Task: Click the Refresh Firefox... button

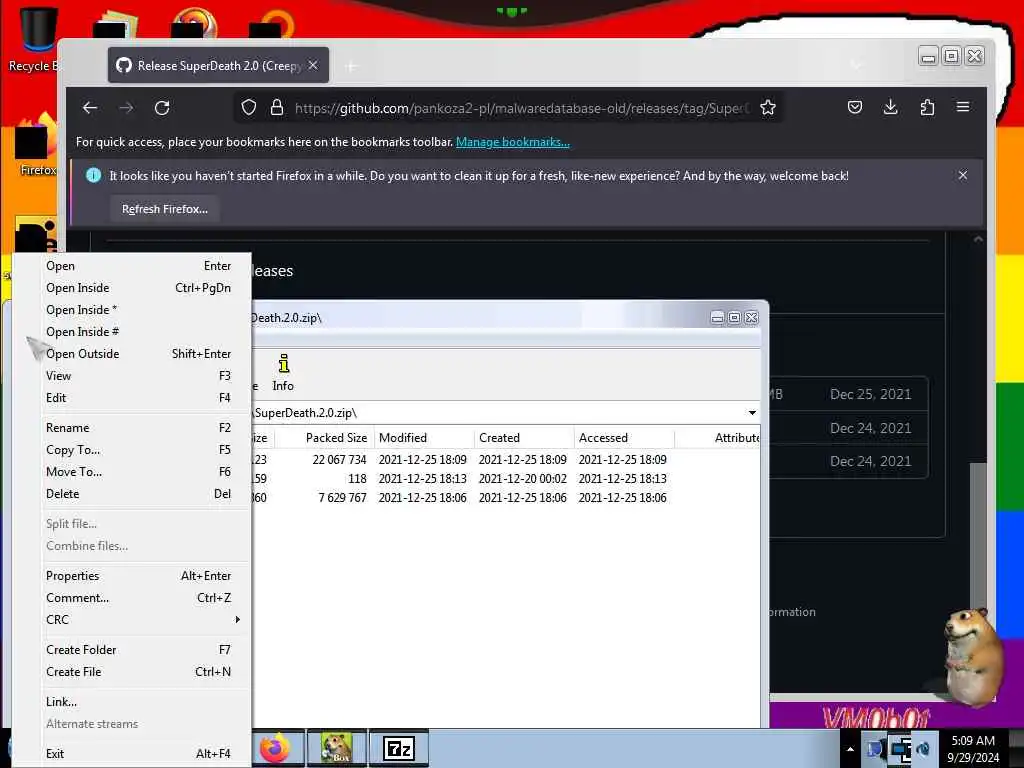Action: 165,209
